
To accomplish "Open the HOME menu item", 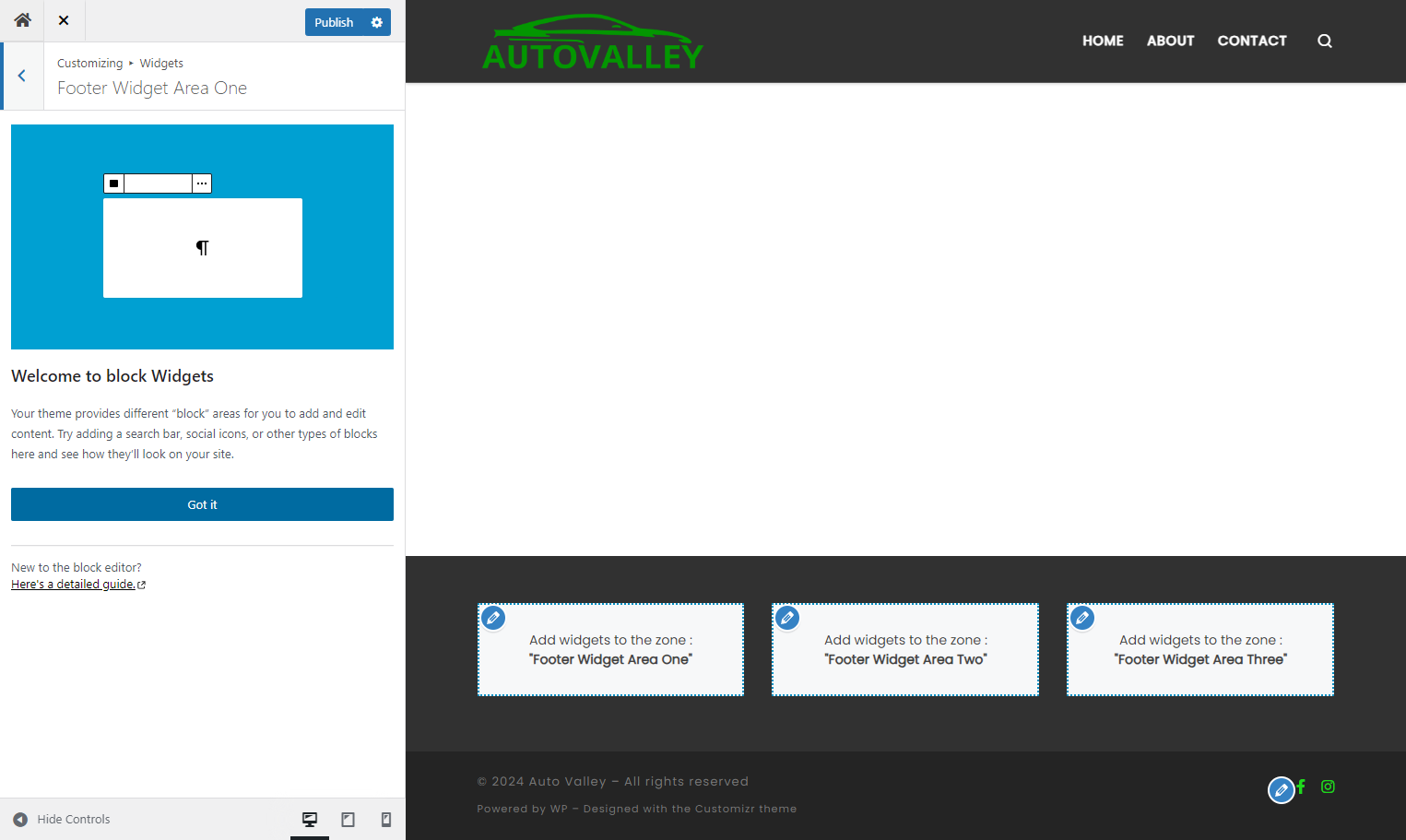I will click(x=1103, y=41).
